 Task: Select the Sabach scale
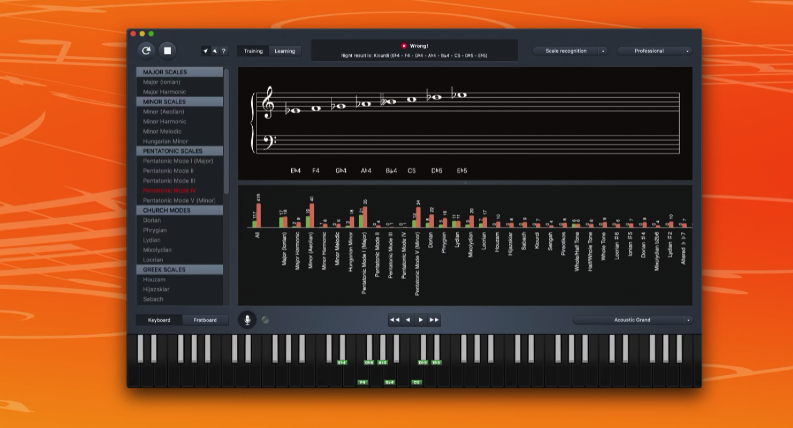click(x=180, y=299)
